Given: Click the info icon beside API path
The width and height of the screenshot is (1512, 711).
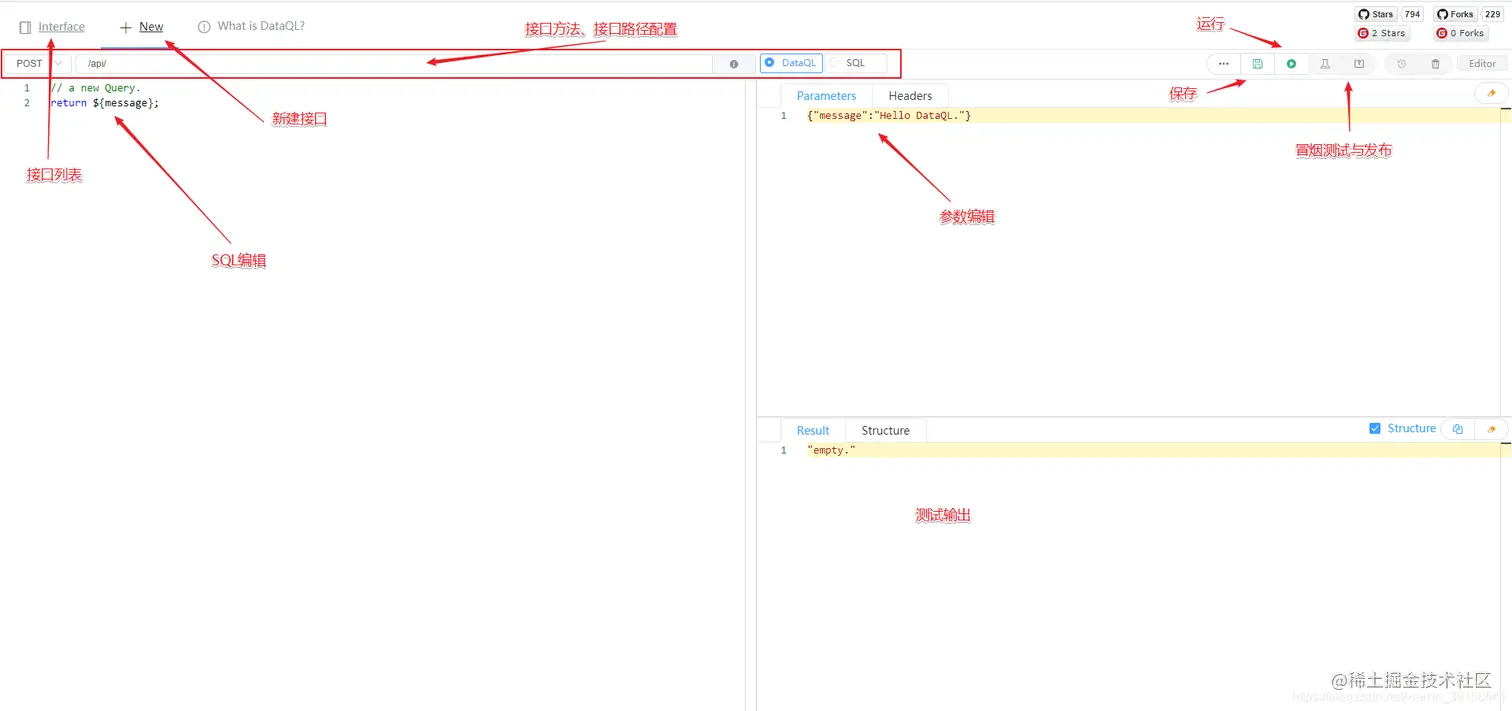Looking at the screenshot, I should pyautogui.click(x=734, y=64).
